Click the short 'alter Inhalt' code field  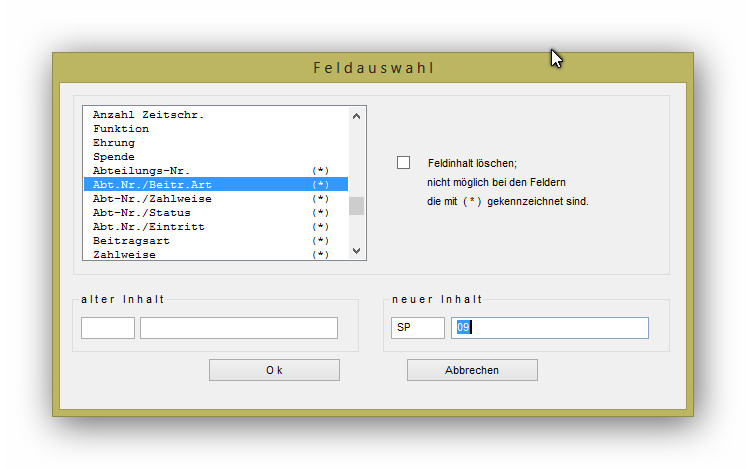tap(108, 328)
